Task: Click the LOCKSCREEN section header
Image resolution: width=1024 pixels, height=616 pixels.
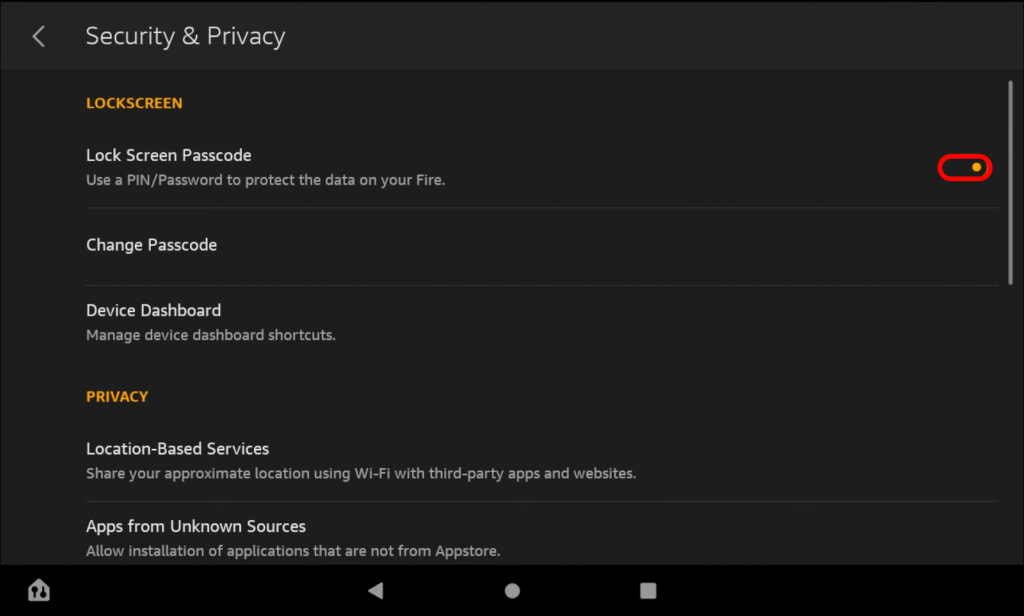Action: tap(134, 102)
